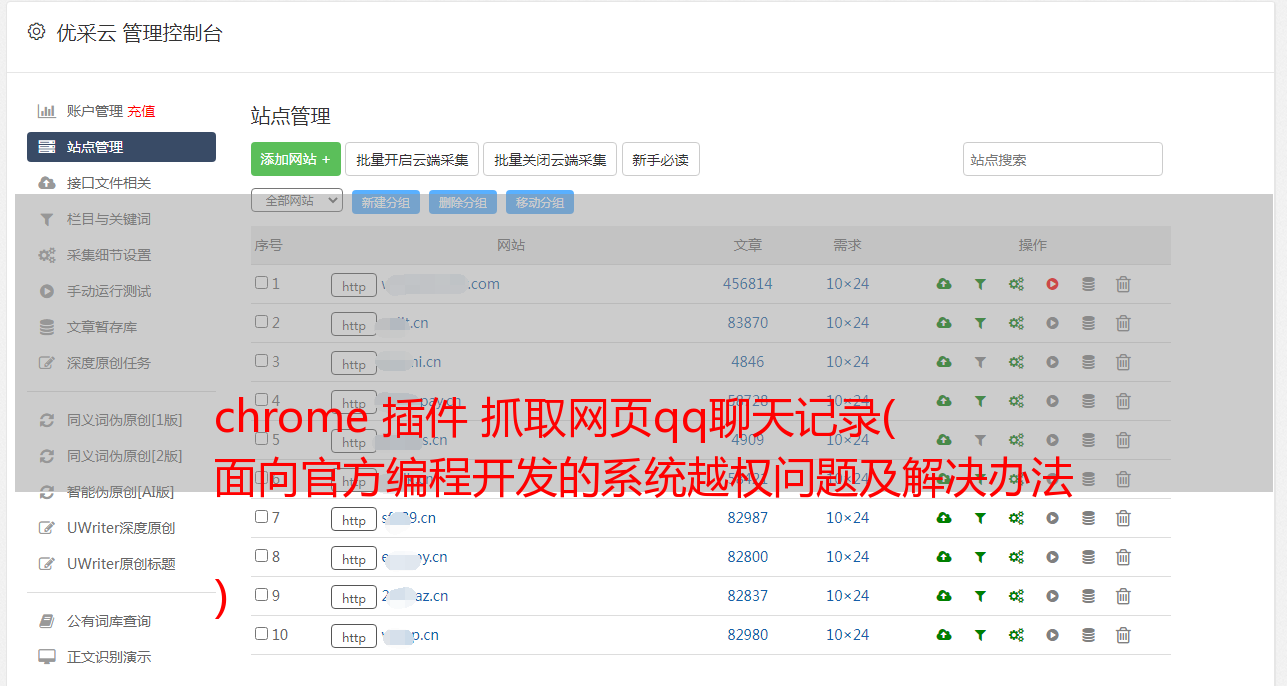Click the cloud upload icon in row 9

(x=944, y=596)
